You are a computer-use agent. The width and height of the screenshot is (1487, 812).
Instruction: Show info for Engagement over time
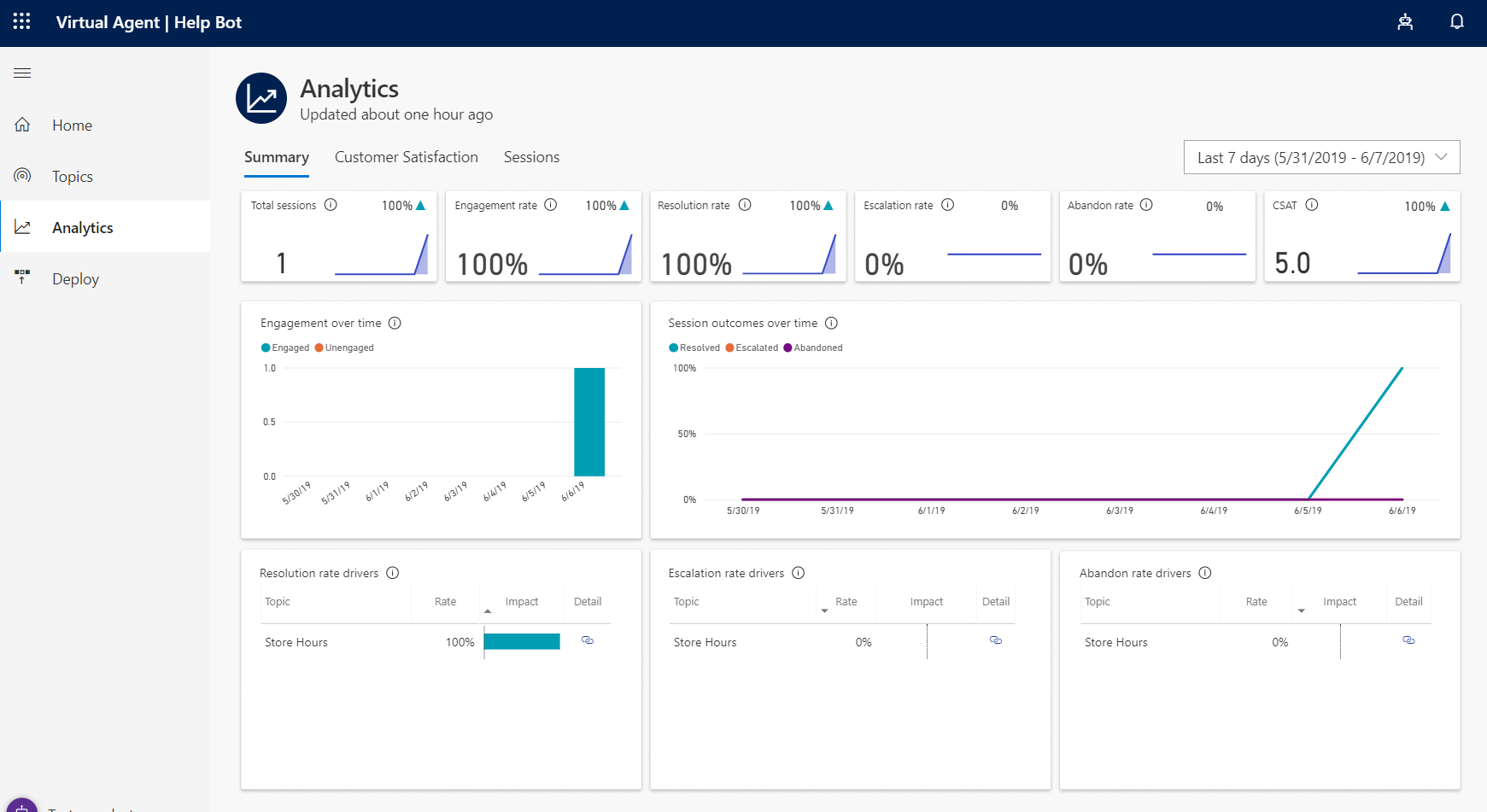[x=395, y=323]
